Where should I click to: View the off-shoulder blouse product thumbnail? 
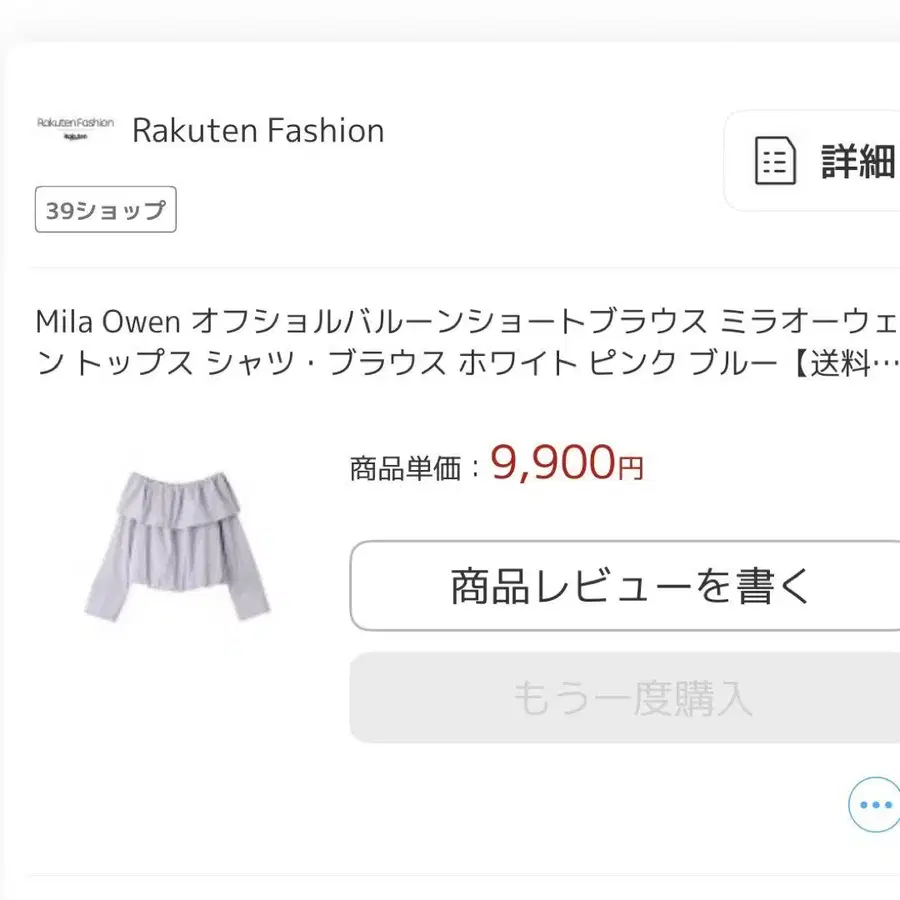click(177, 545)
